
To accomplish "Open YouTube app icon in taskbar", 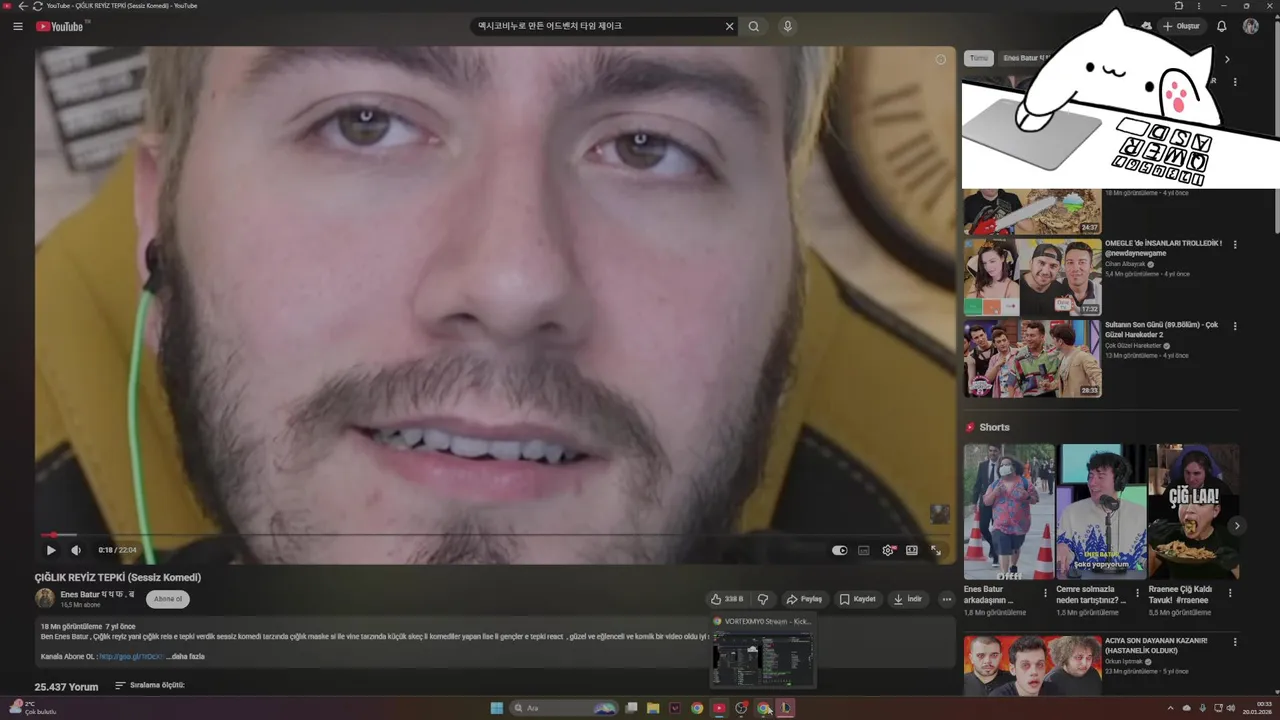I will tap(719, 708).
